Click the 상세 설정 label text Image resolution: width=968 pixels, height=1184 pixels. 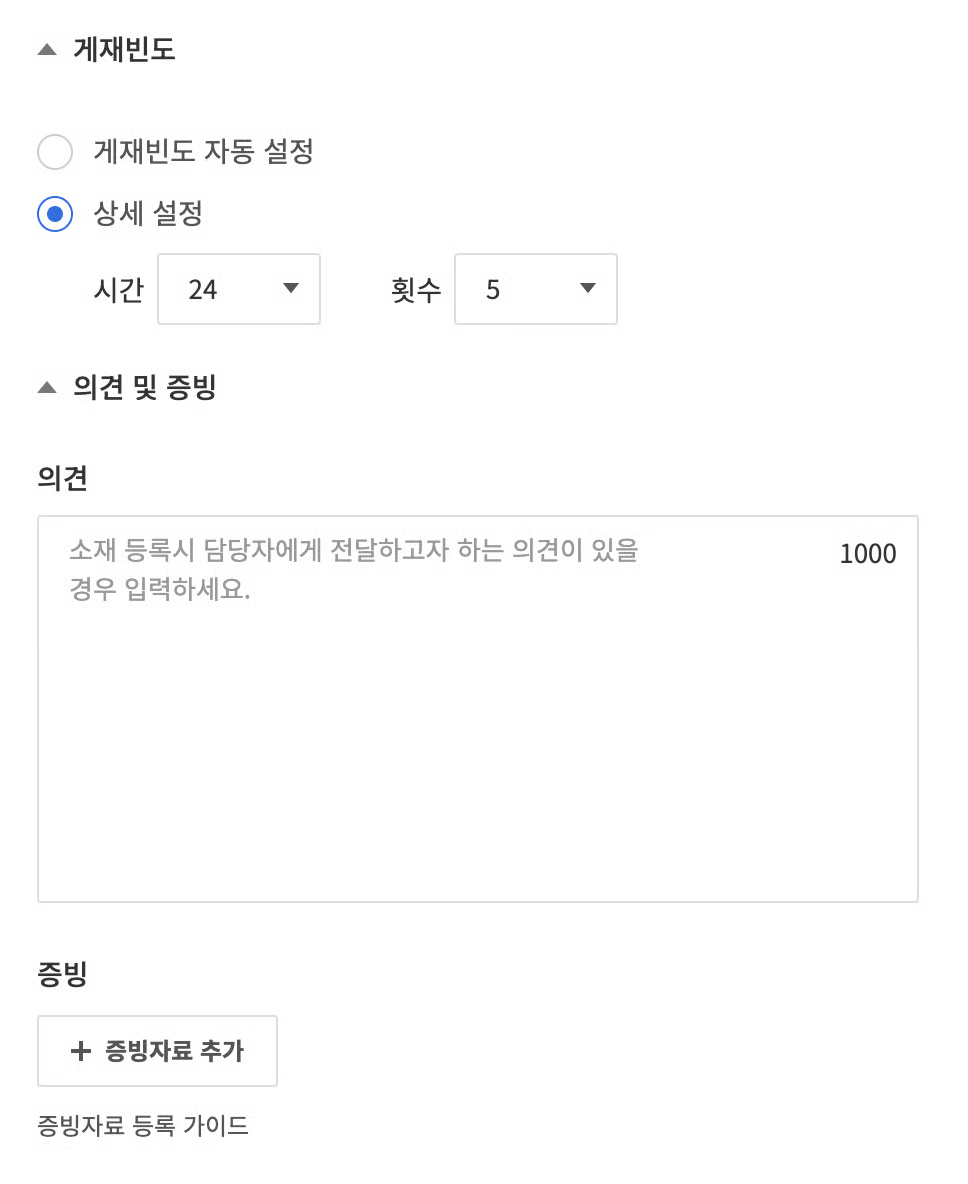[148, 213]
